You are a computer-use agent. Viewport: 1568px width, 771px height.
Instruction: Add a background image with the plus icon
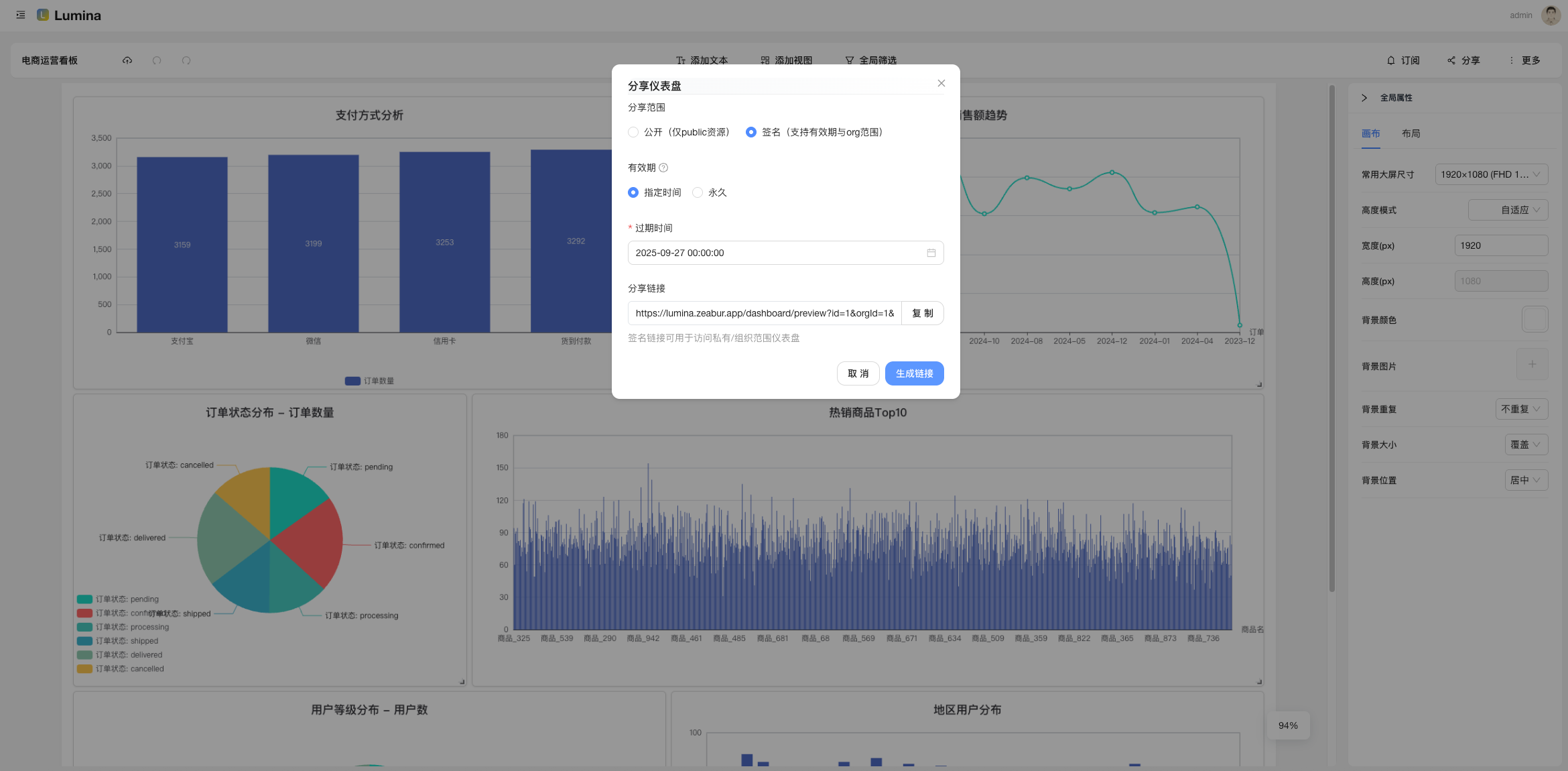[x=1532, y=364]
